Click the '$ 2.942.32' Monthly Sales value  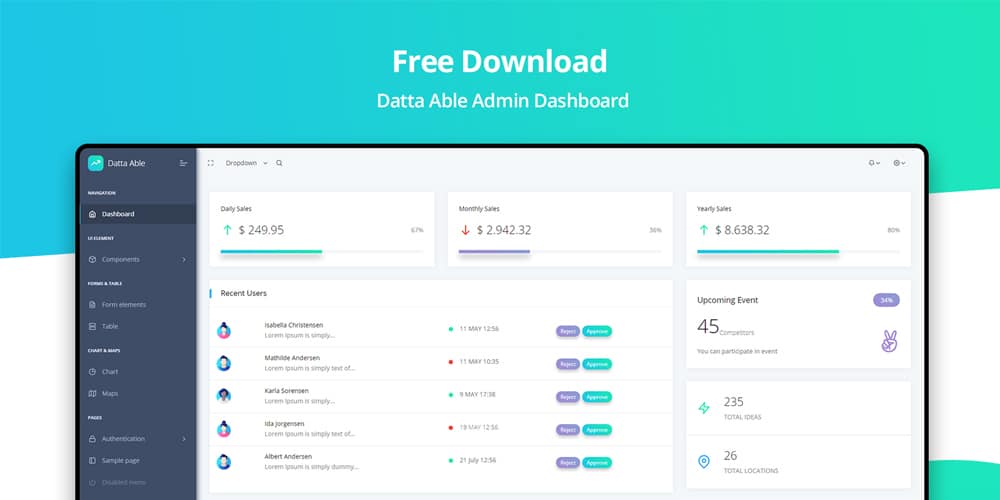pyautogui.click(x=504, y=230)
